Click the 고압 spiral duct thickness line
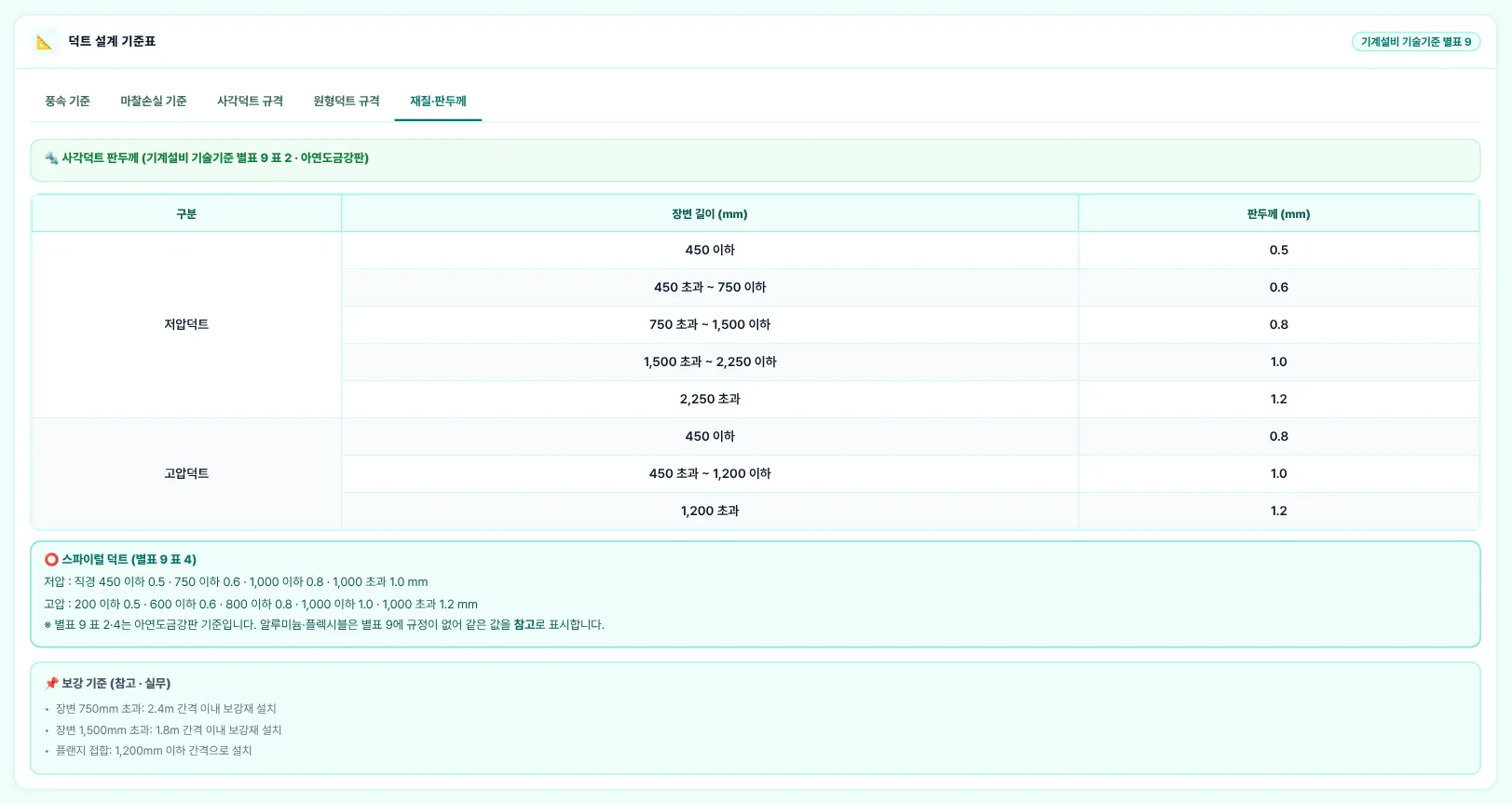The width and height of the screenshot is (1512, 804). coord(261,605)
